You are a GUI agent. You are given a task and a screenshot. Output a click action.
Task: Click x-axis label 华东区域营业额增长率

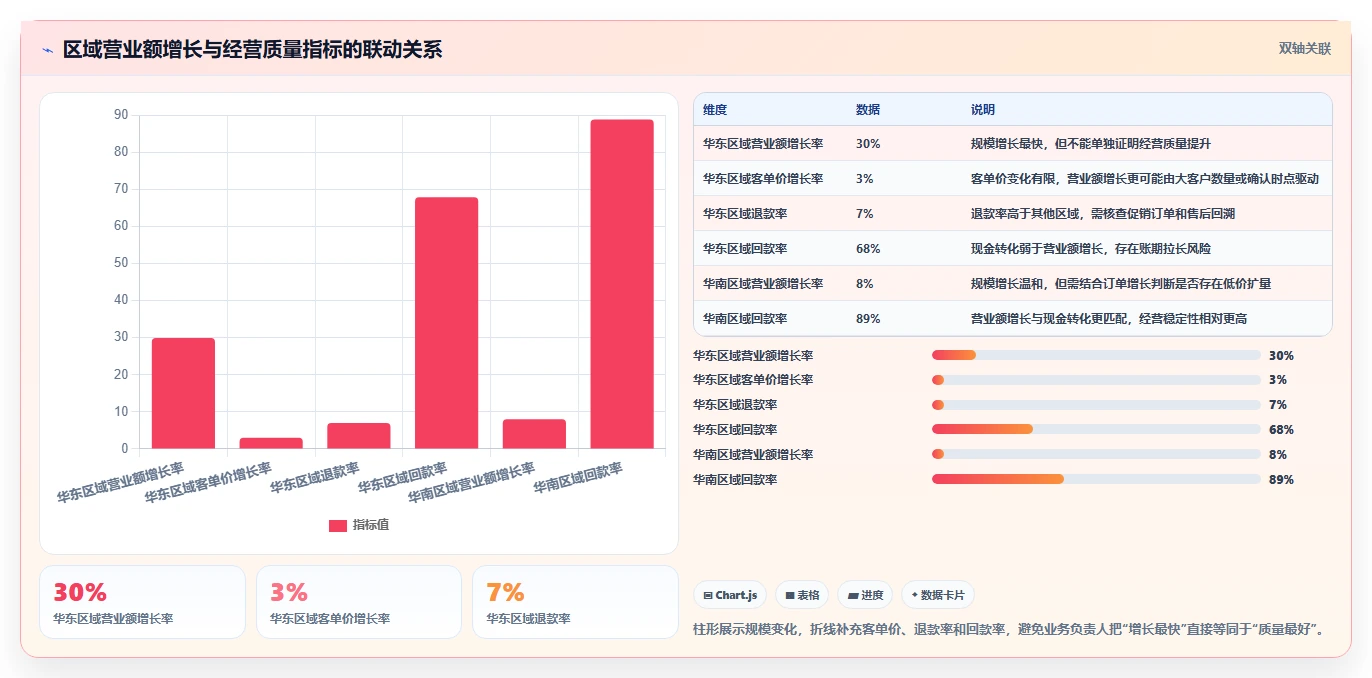click(120, 482)
